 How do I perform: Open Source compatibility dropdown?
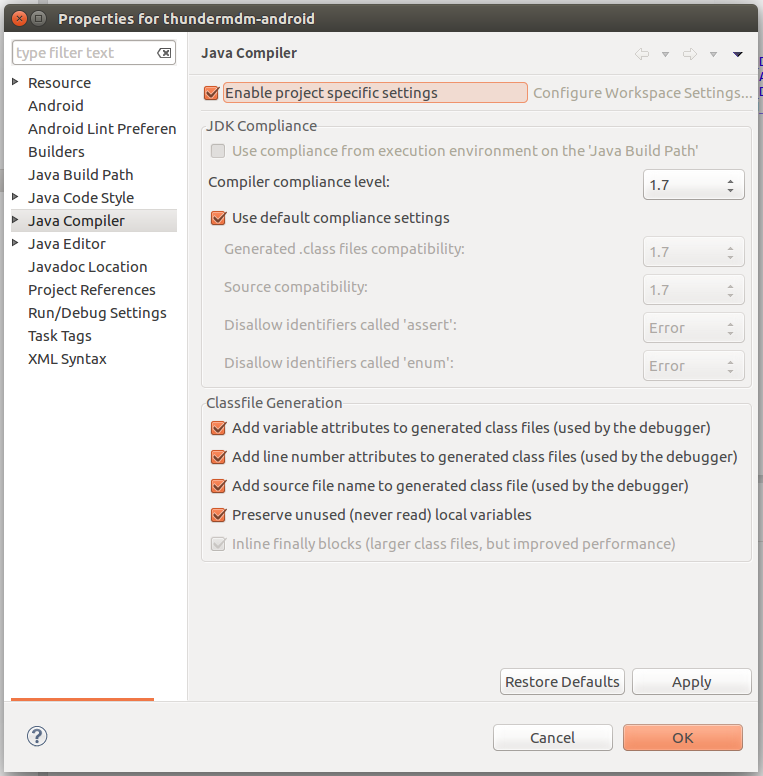[x=693, y=290]
